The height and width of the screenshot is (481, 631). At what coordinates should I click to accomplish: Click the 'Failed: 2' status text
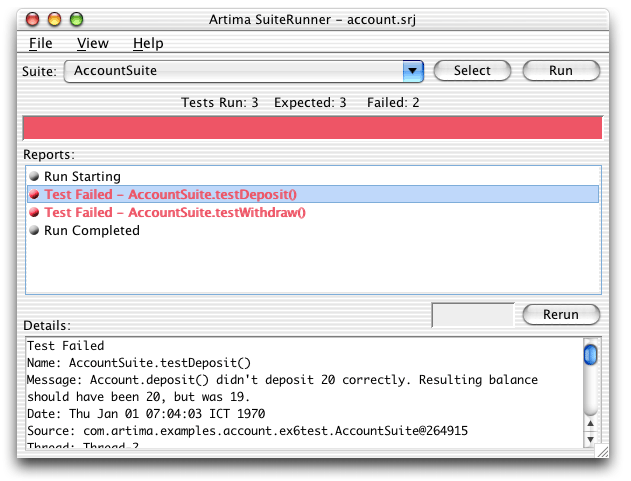(x=393, y=103)
